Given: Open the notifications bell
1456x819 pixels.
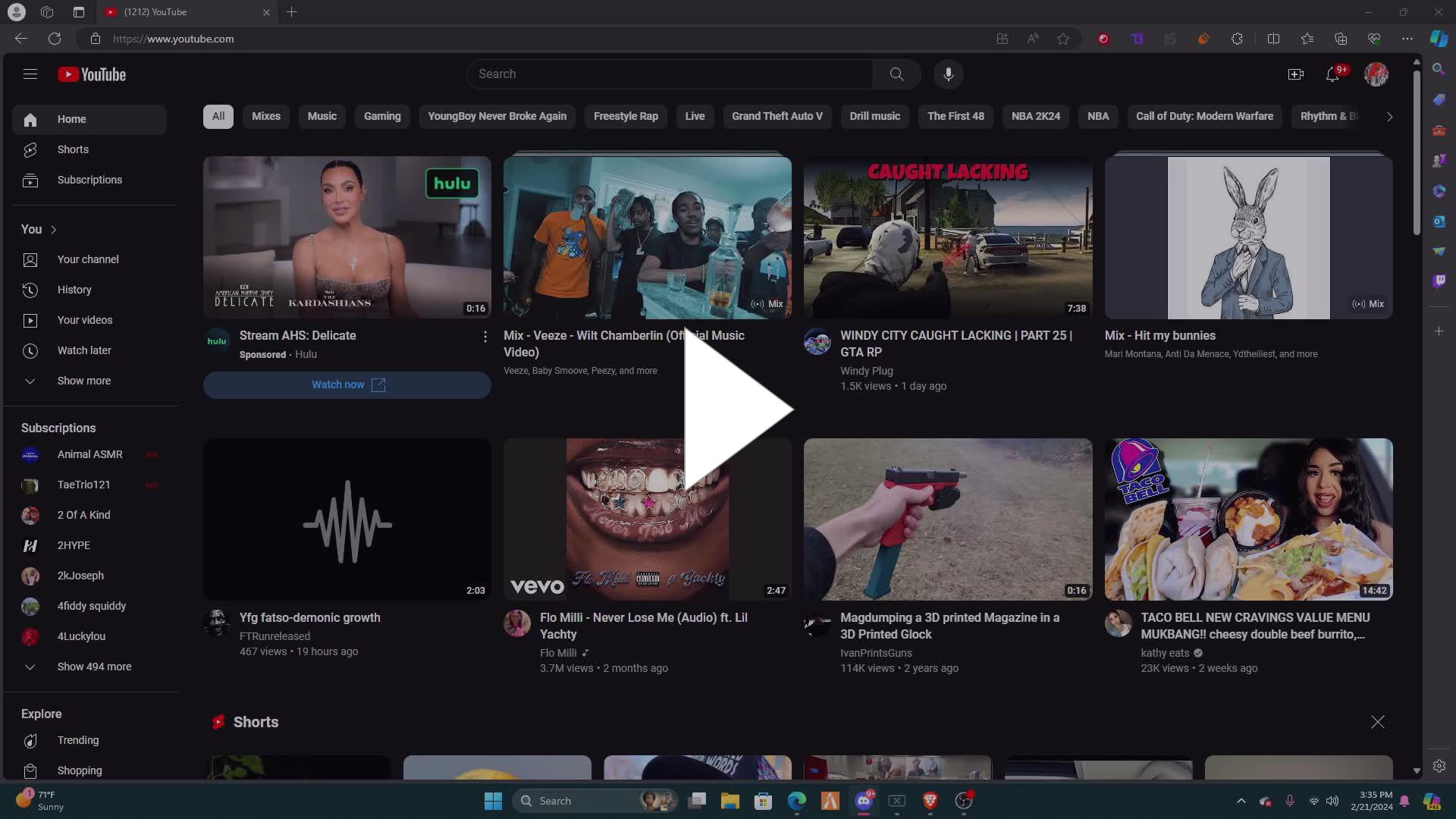Looking at the screenshot, I should tap(1333, 74).
